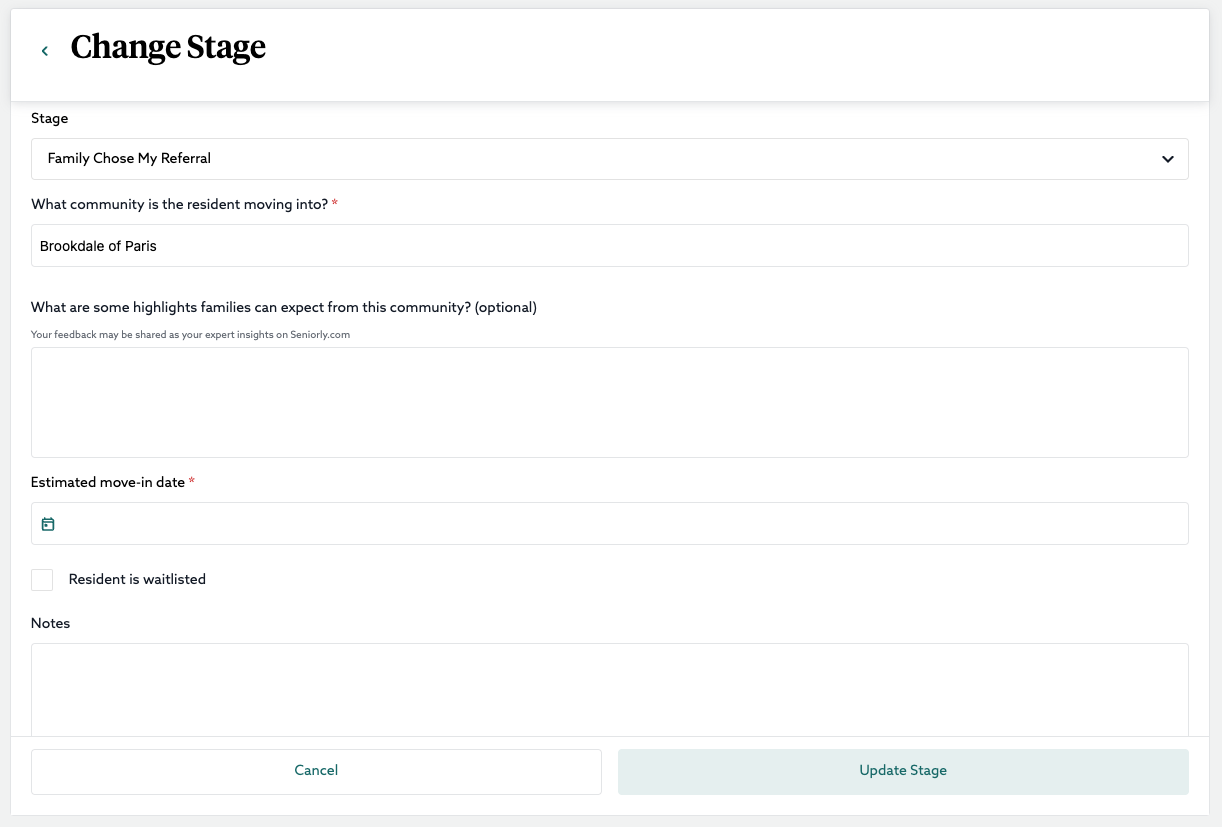The height and width of the screenshot is (827, 1222).
Task: Click the dropdown chevron on the Stage field
Action: point(1166,158)
